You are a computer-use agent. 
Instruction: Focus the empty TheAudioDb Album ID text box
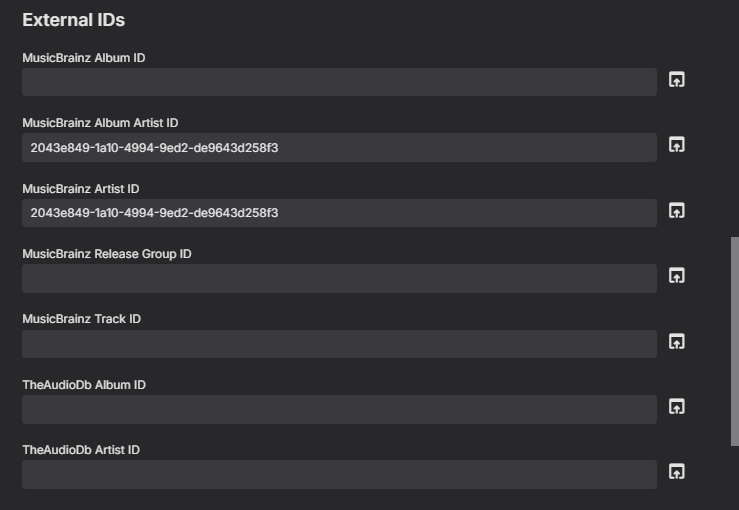[x=339, y=409]
